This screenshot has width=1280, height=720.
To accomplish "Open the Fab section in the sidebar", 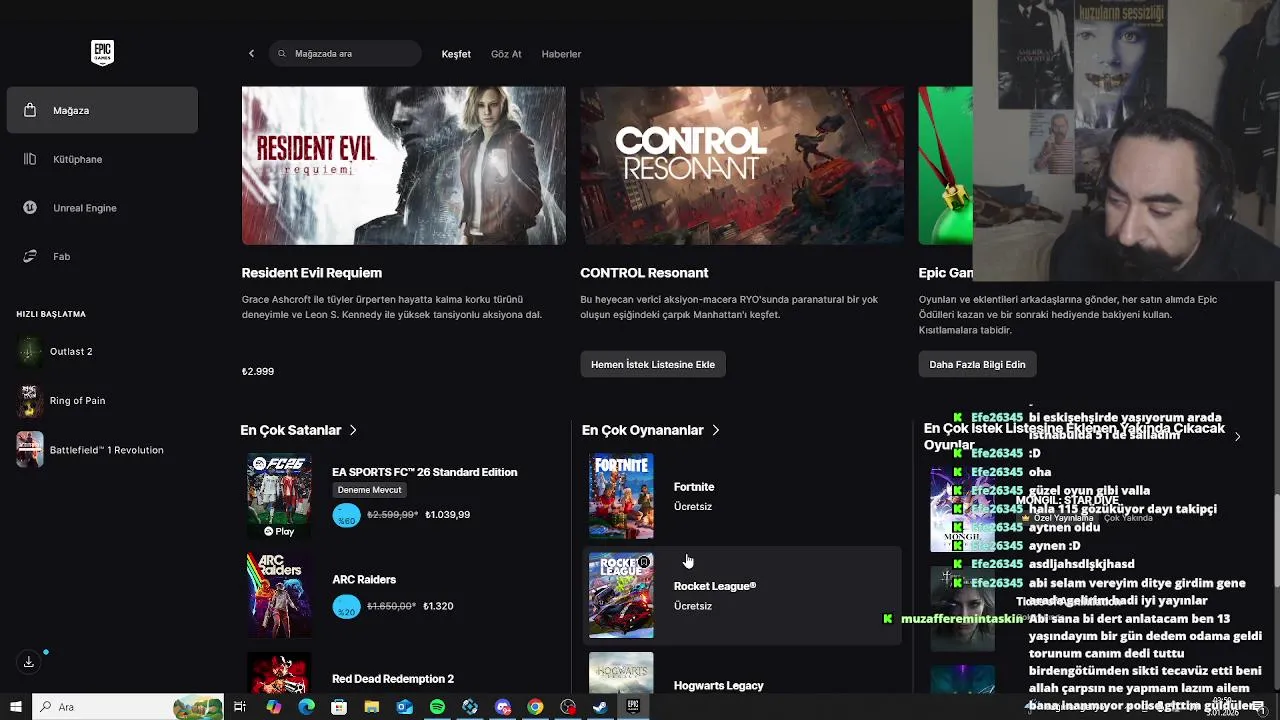I will tap(102, 256).
